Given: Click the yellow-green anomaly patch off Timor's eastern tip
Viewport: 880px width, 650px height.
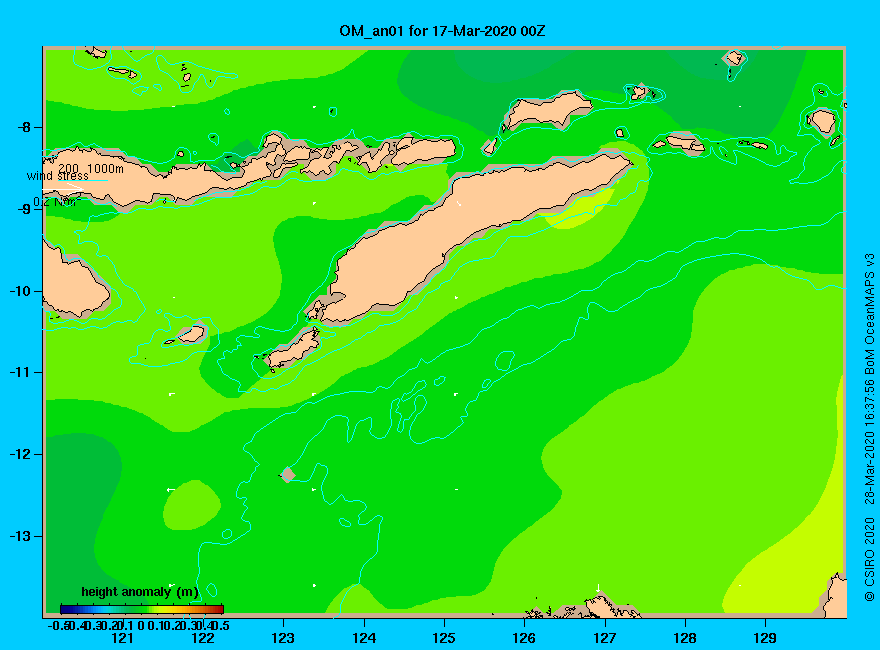Looking at the screenshot, I should (581, 209).
